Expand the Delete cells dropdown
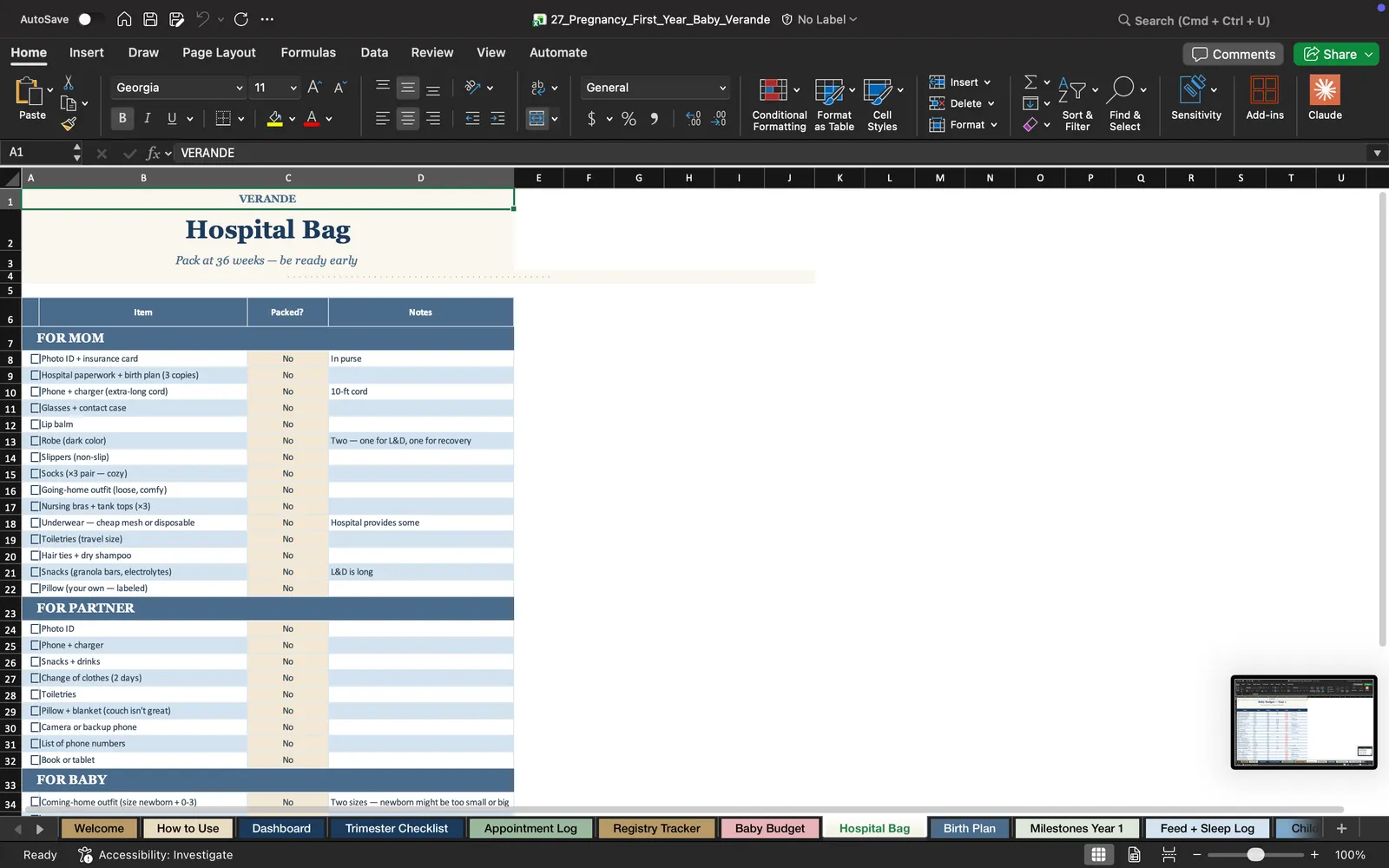The image size is (1389, 868). [991, 103]
